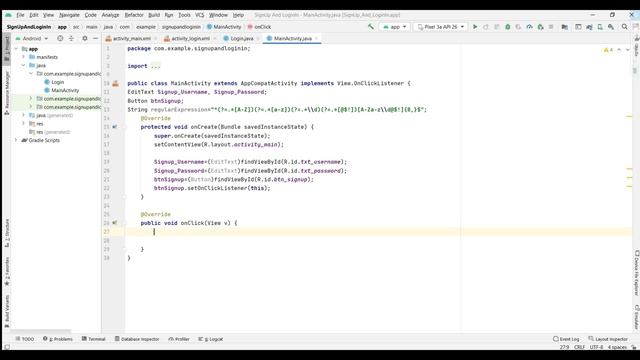Collapse the app module tree node
640x360 pixels.
click(16, 49)
